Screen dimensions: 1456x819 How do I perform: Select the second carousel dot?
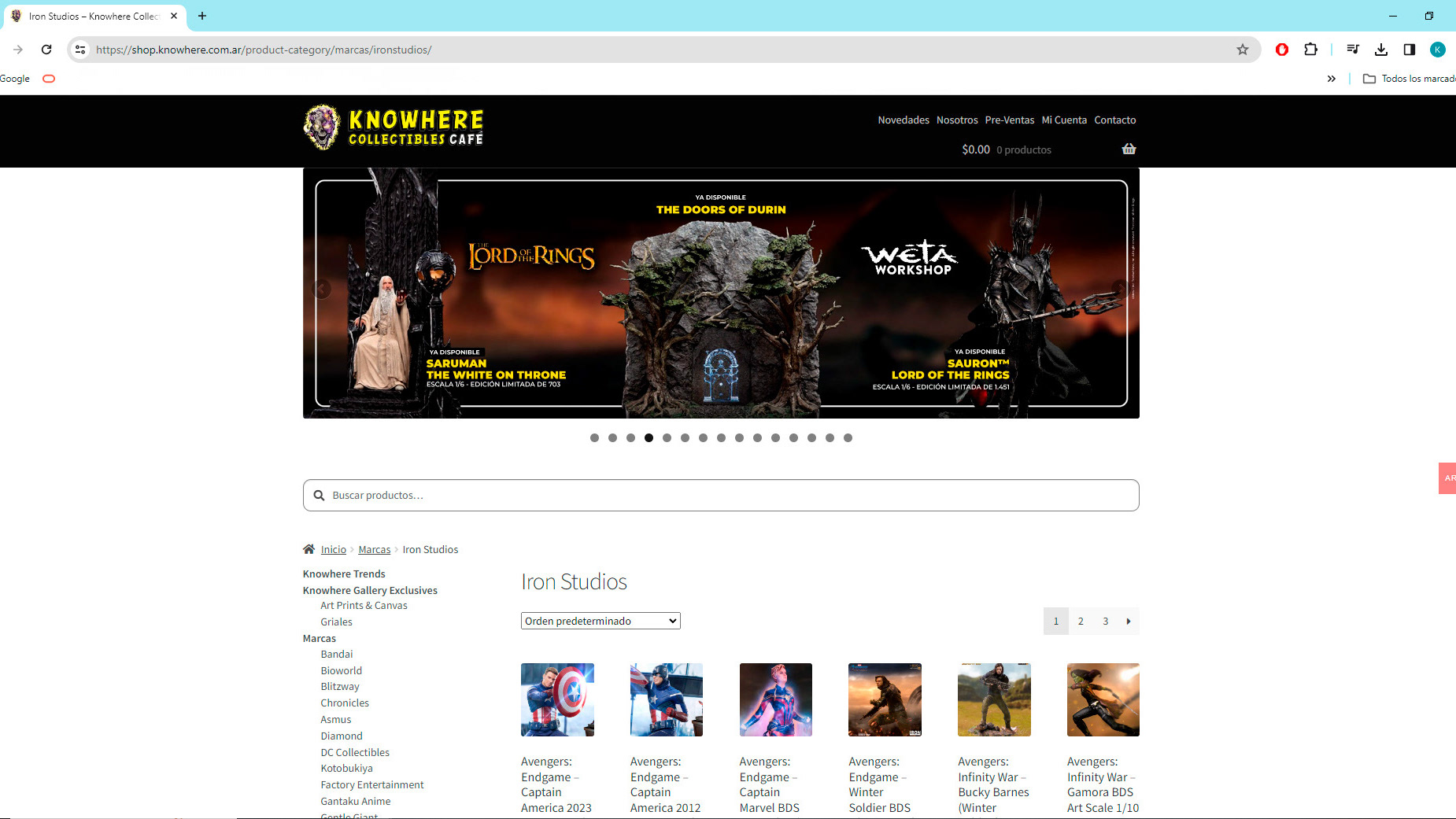612,437
